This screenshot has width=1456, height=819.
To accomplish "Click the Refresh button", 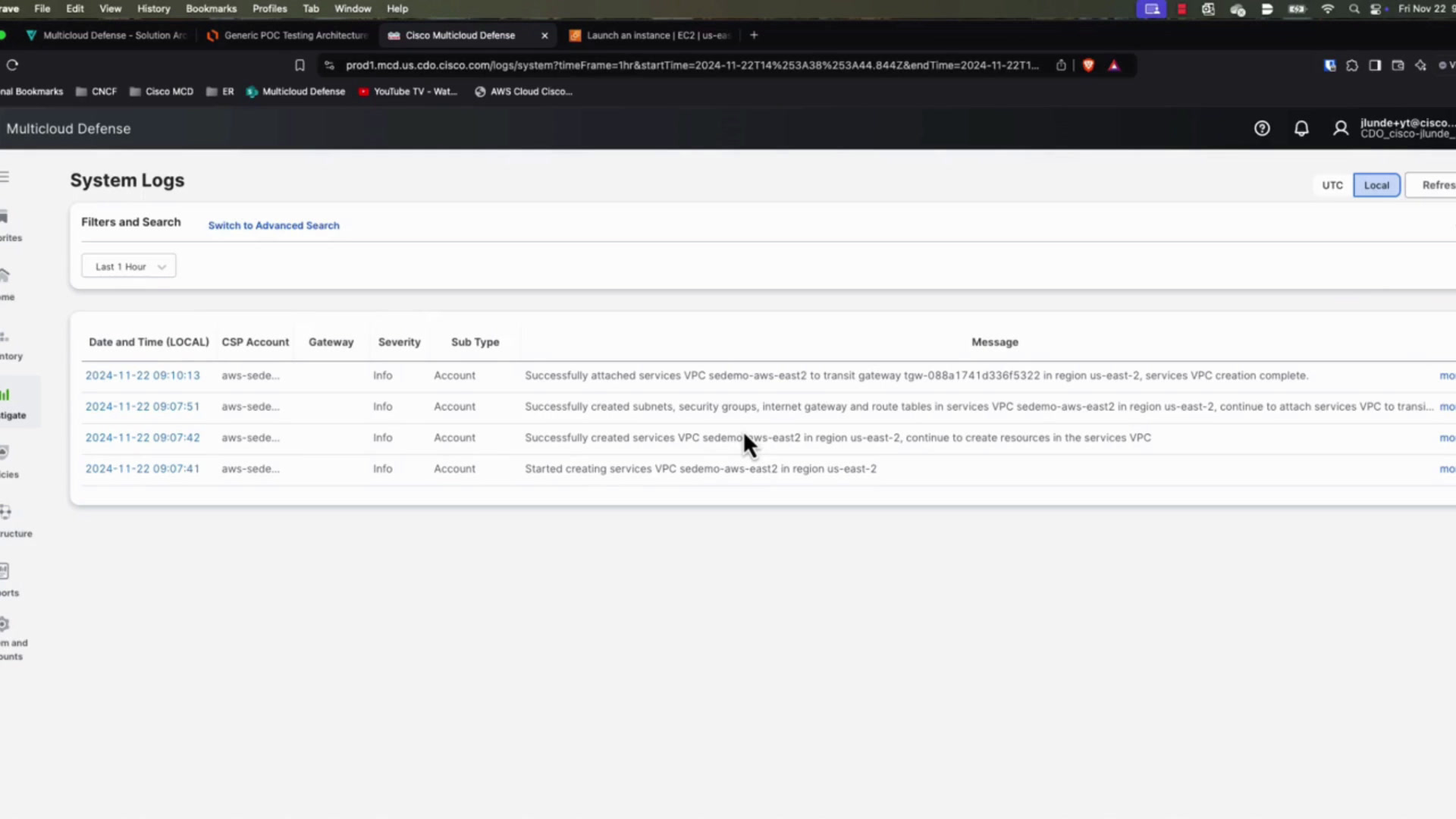I will click(1432, 185).
